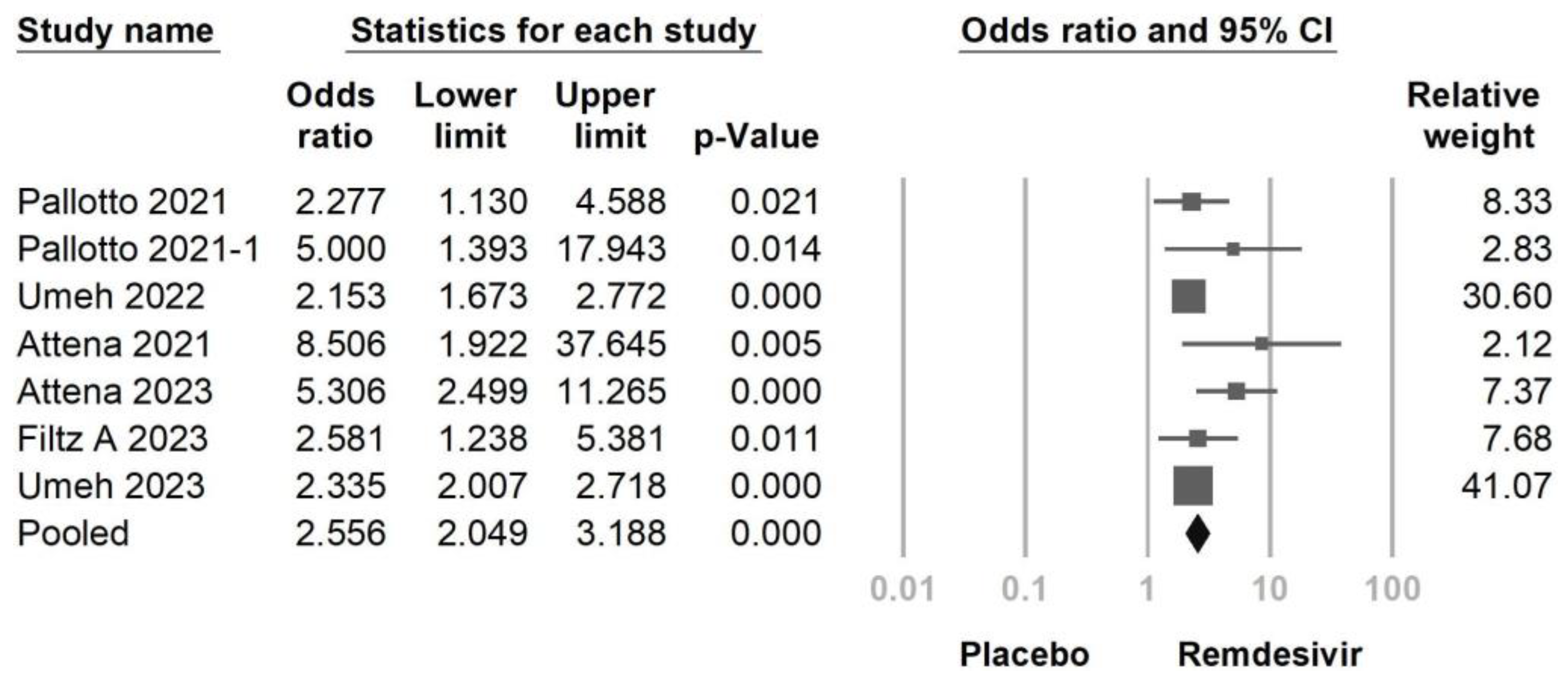Click the Umeh 2022 square marker

1189,296
